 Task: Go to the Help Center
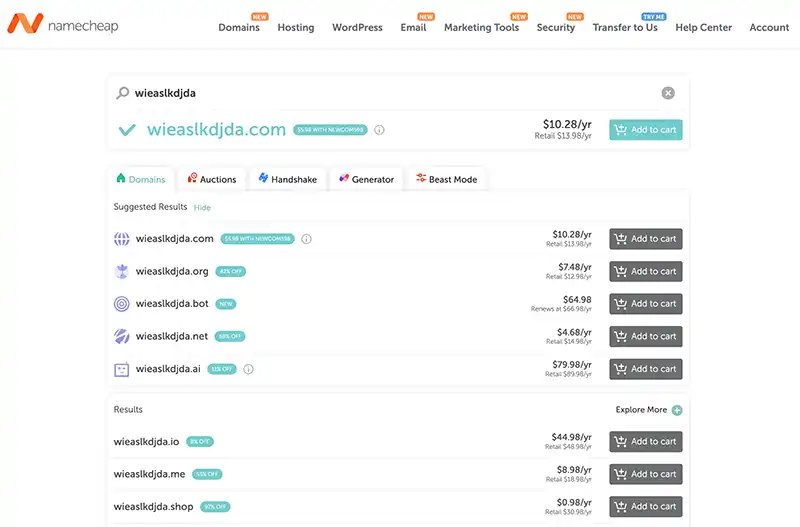704,28
